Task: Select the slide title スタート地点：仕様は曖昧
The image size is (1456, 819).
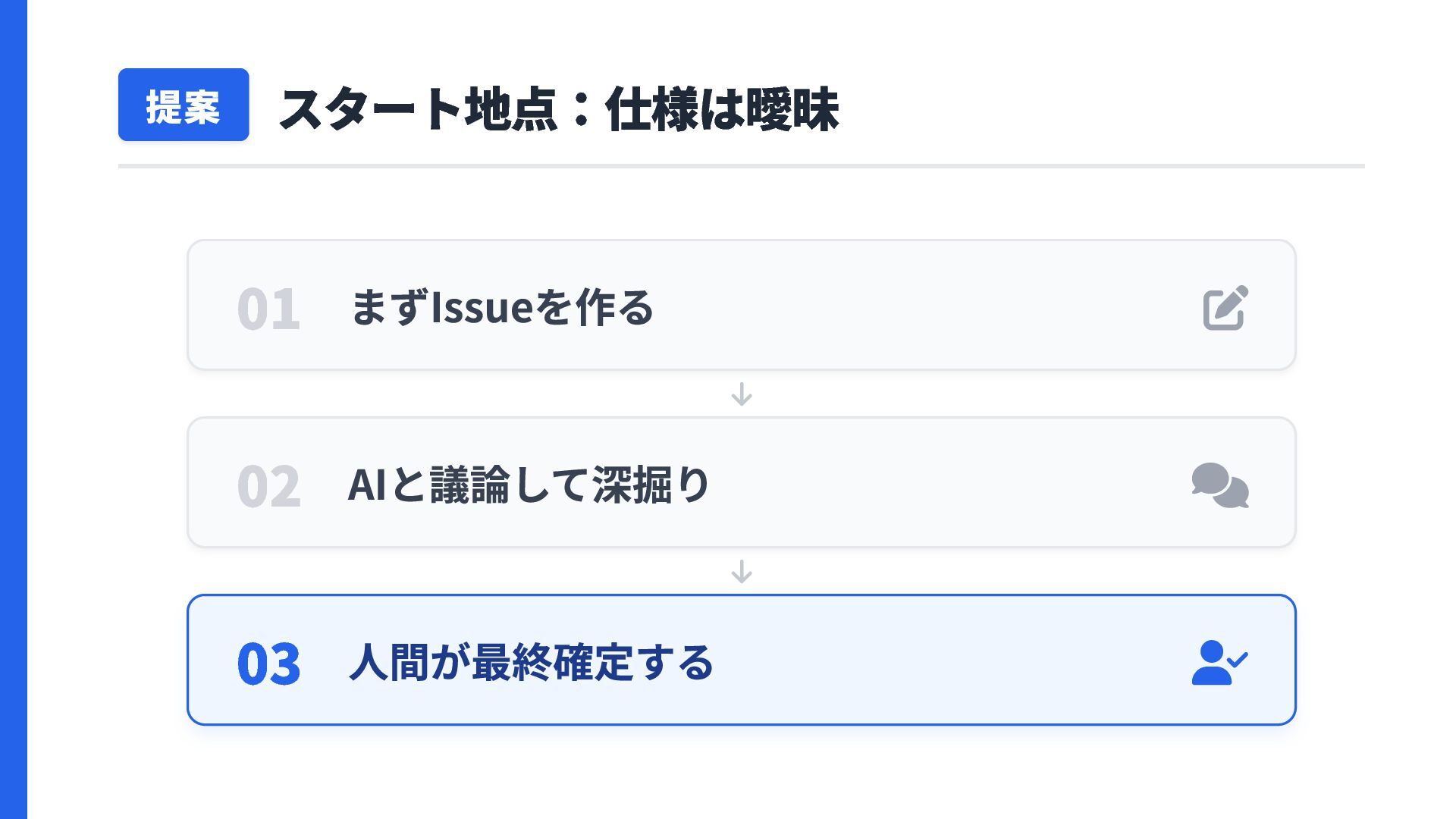Action: pyautogui.click(x=559, y=109)
